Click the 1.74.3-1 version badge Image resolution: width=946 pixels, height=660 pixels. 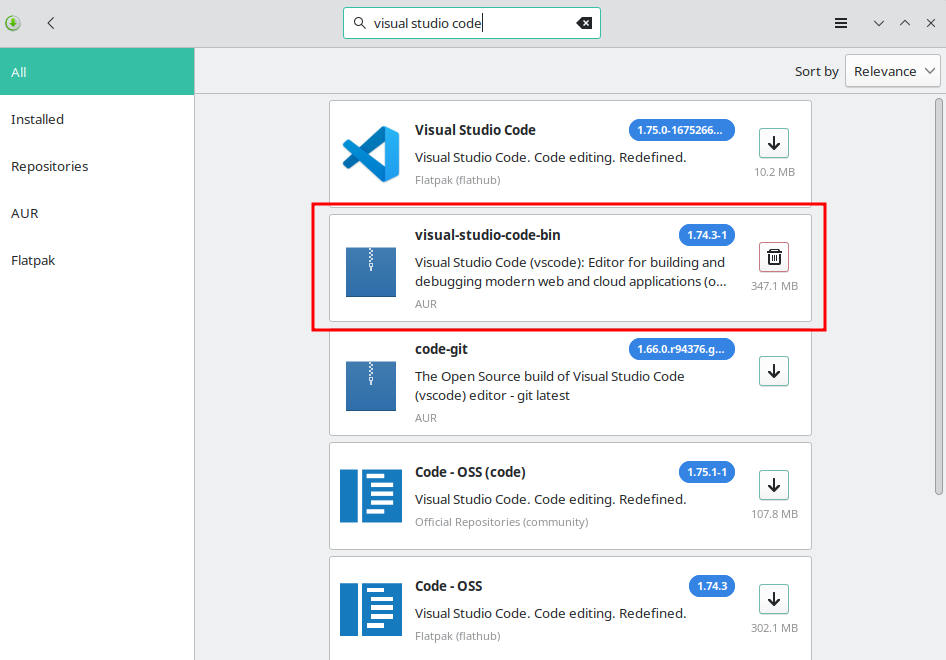pyautogui.click(x=707, y=235)
